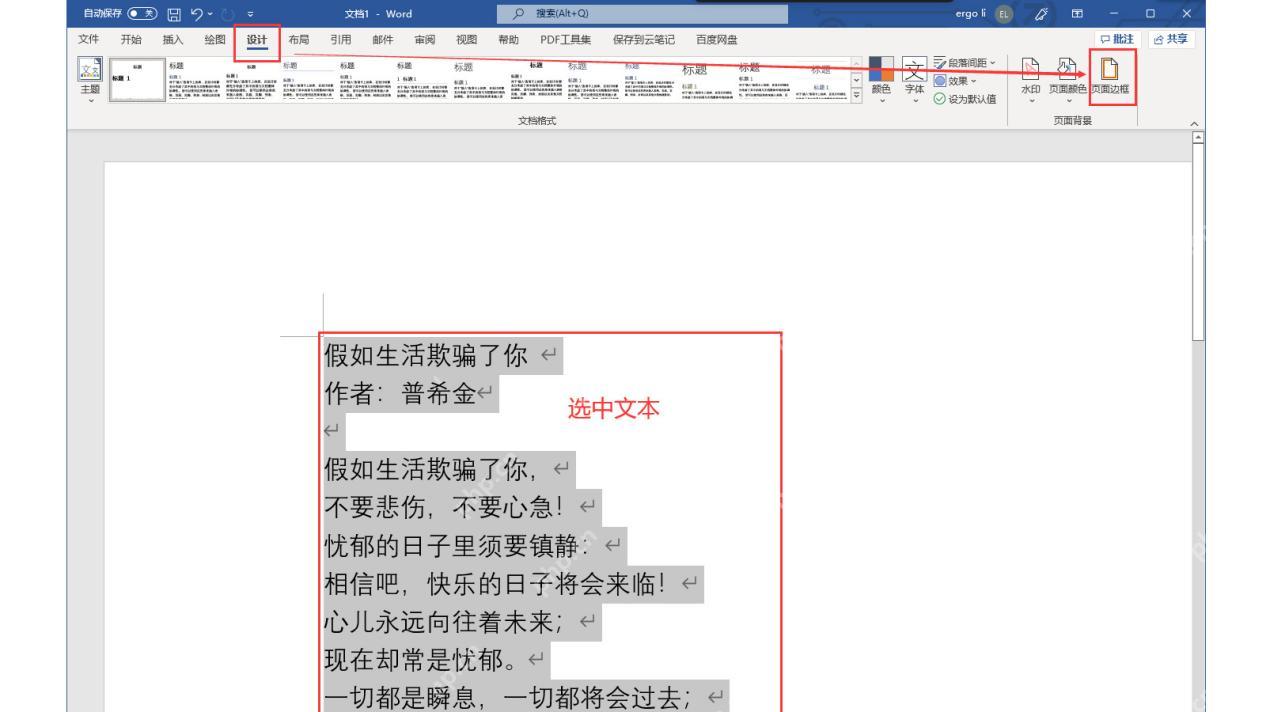Switch to the 邮件 tab
The width and height of the screenshot is (1266, 712).
click(383, 40)
